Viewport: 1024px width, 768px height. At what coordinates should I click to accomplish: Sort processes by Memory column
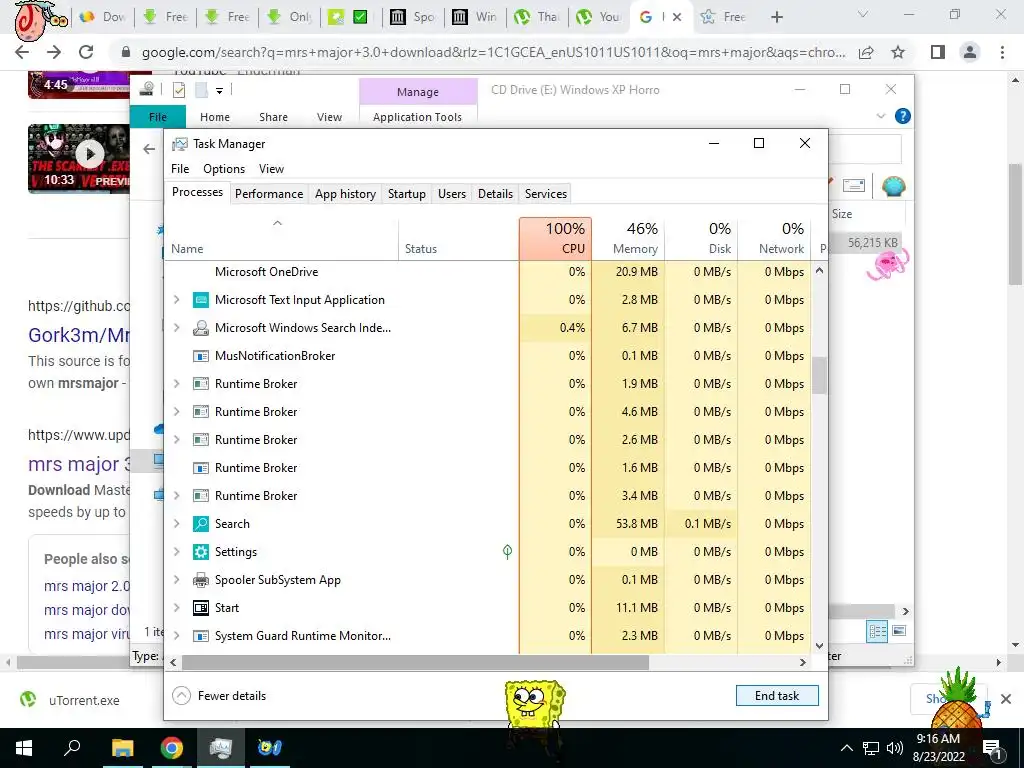[628, 239]
